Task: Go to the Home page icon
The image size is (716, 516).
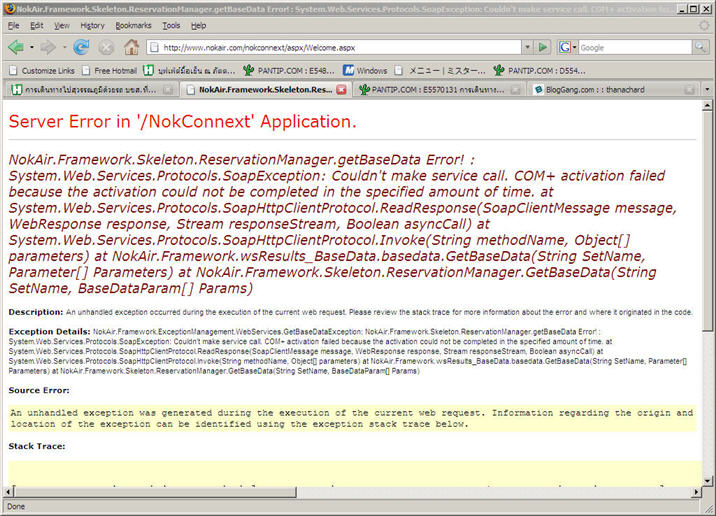Action: coord(132,47)
